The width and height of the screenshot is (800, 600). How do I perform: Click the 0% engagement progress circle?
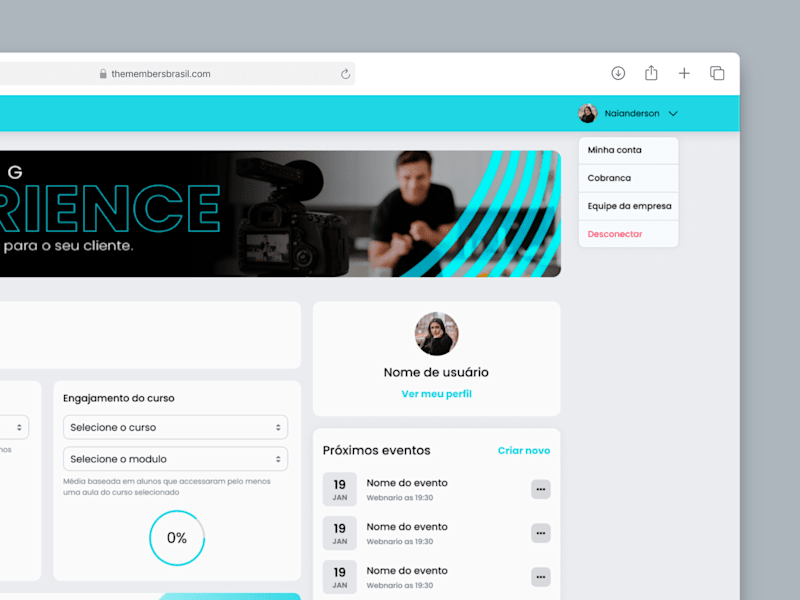(x=177, y=538)
